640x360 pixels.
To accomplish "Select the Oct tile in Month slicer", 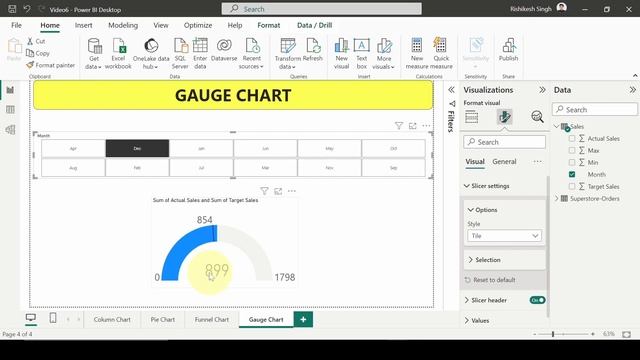I will (x=393, y=149).
